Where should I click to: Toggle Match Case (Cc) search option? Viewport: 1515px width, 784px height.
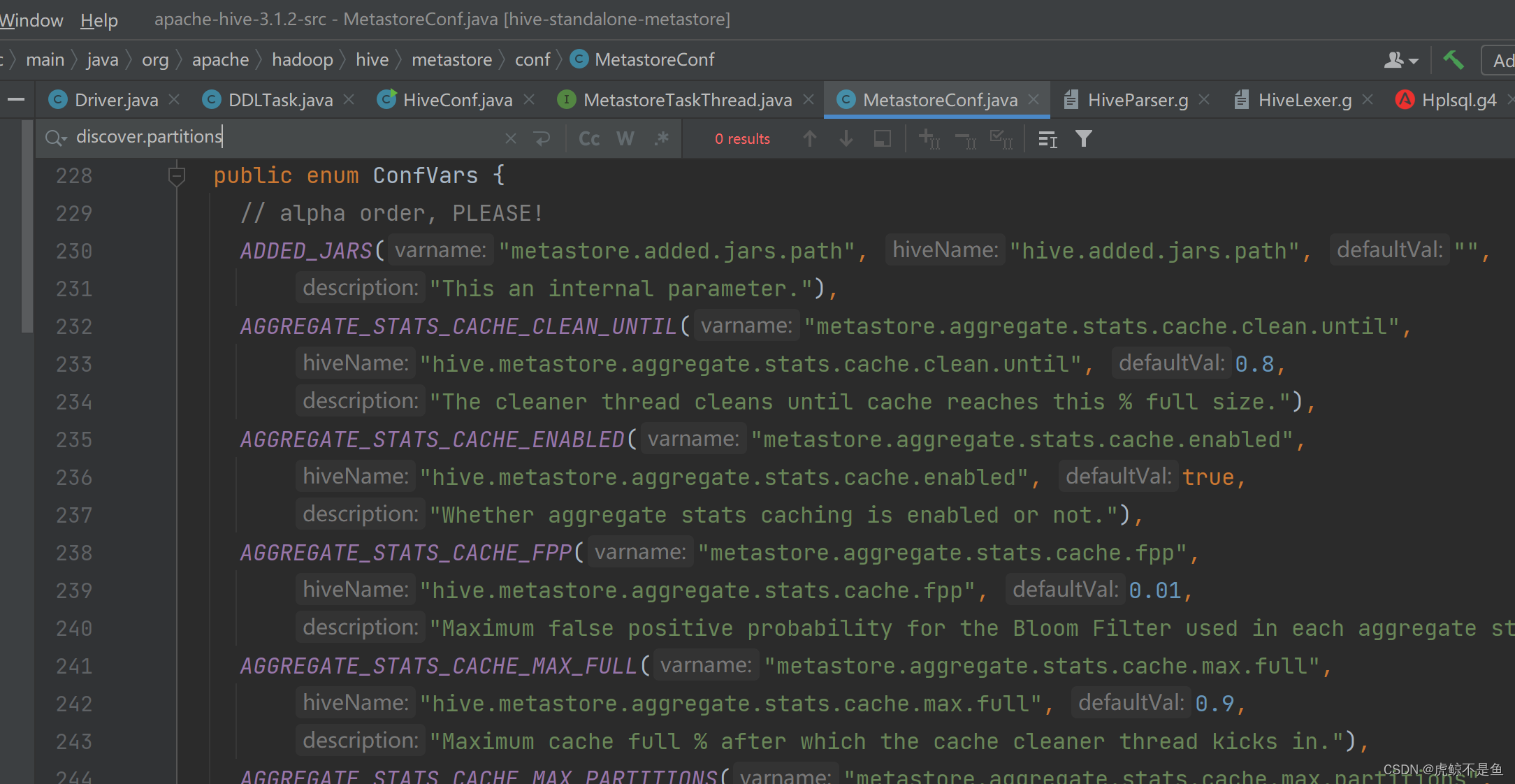click(x=589, y=138)
